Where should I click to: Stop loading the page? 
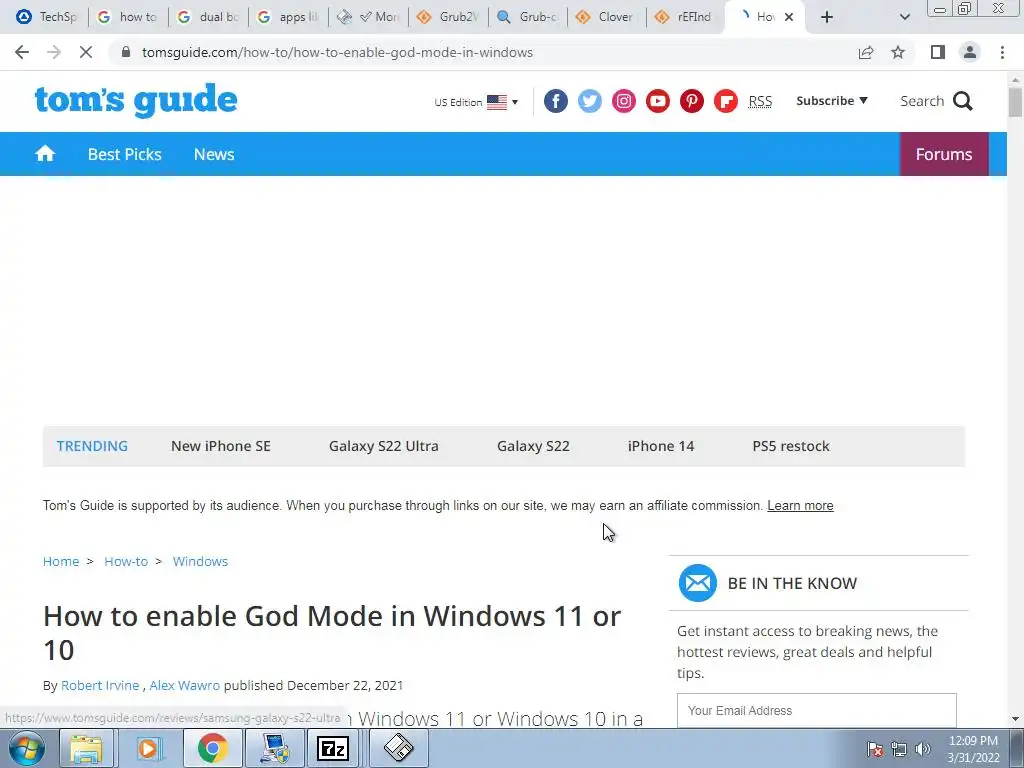pyautogui.click(x=86, y=52)
